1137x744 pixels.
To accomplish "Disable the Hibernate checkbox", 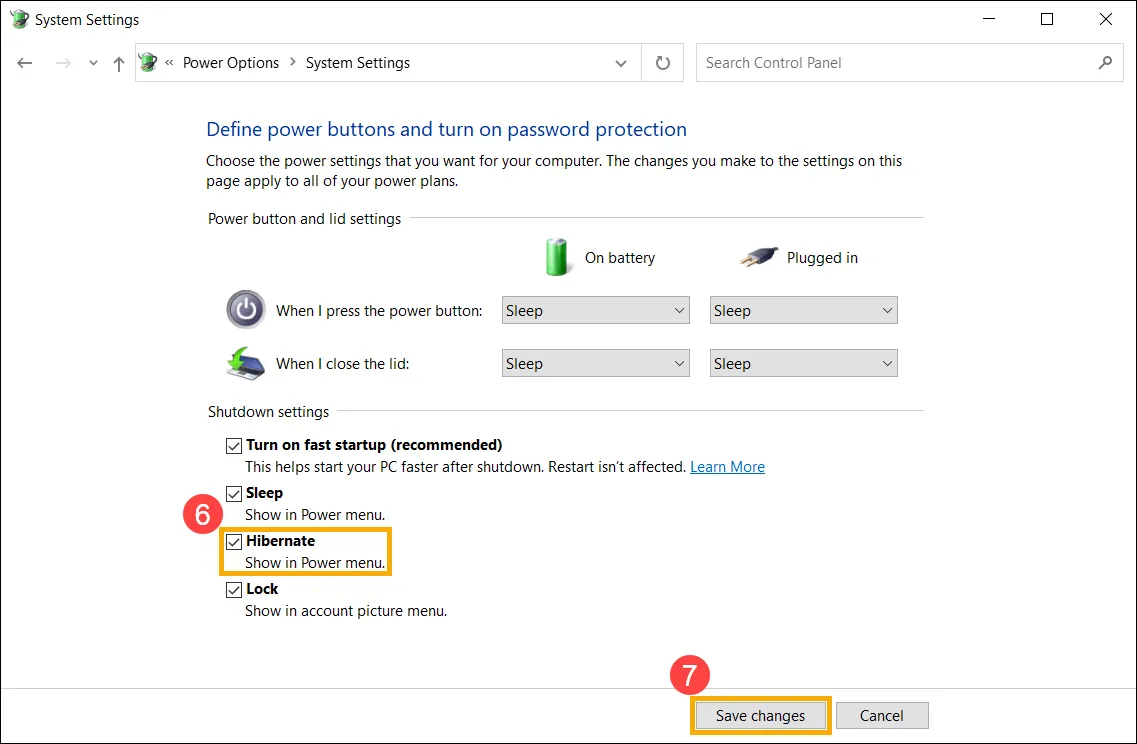I will pos(233,541).
